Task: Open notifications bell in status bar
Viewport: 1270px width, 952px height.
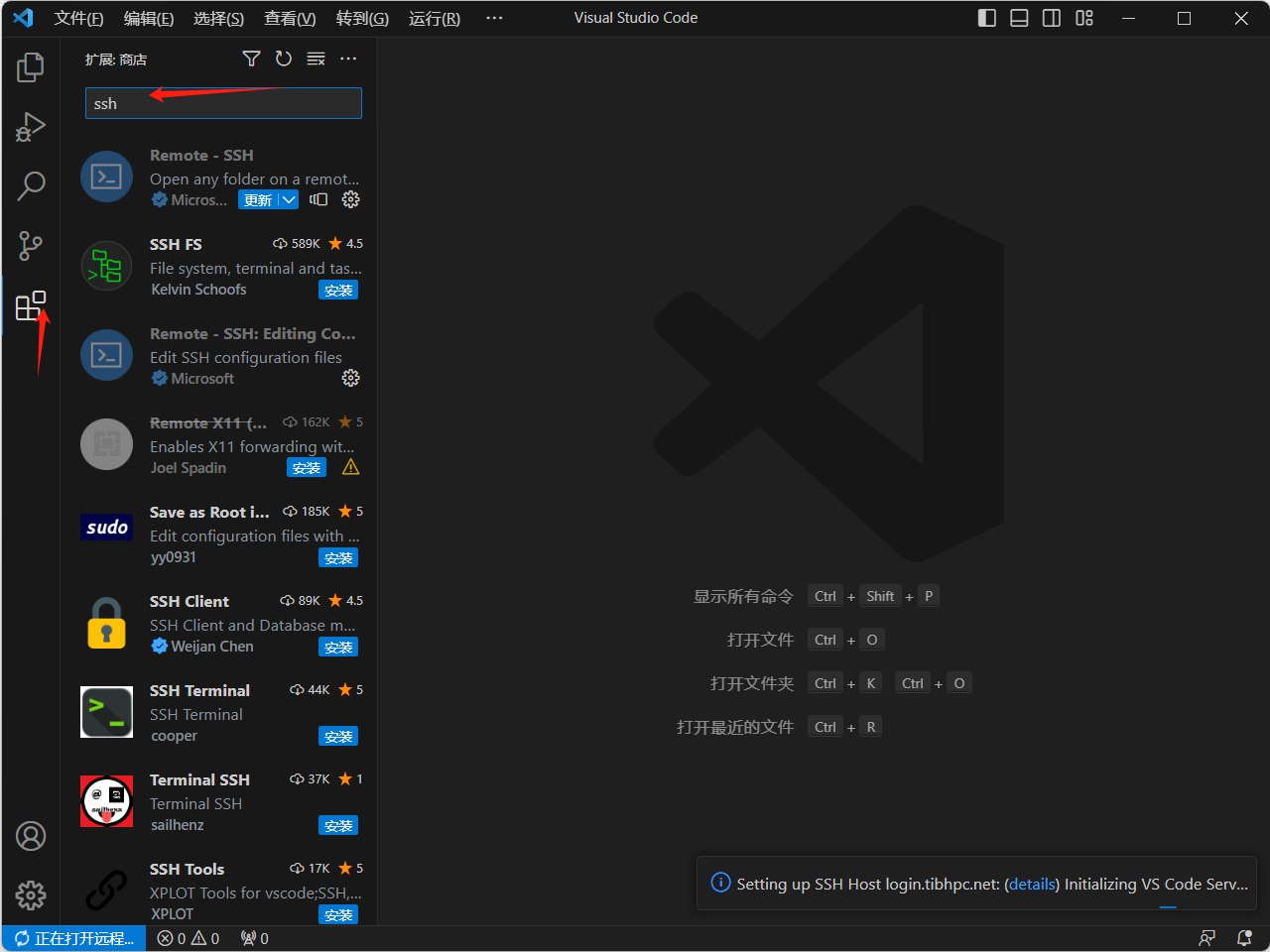Action: [x=1244, y=938]
